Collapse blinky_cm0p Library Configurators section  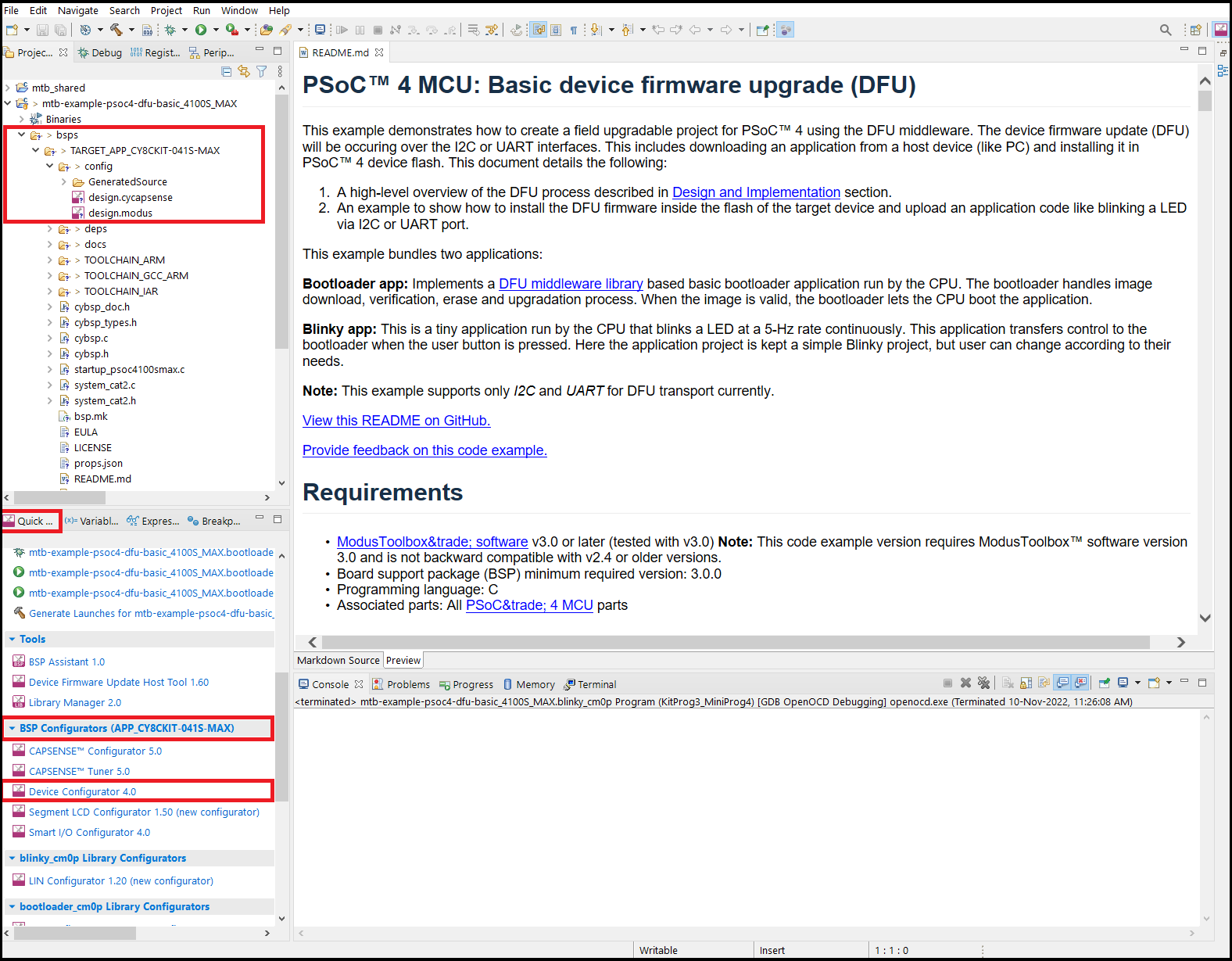(x=13, y=858)
